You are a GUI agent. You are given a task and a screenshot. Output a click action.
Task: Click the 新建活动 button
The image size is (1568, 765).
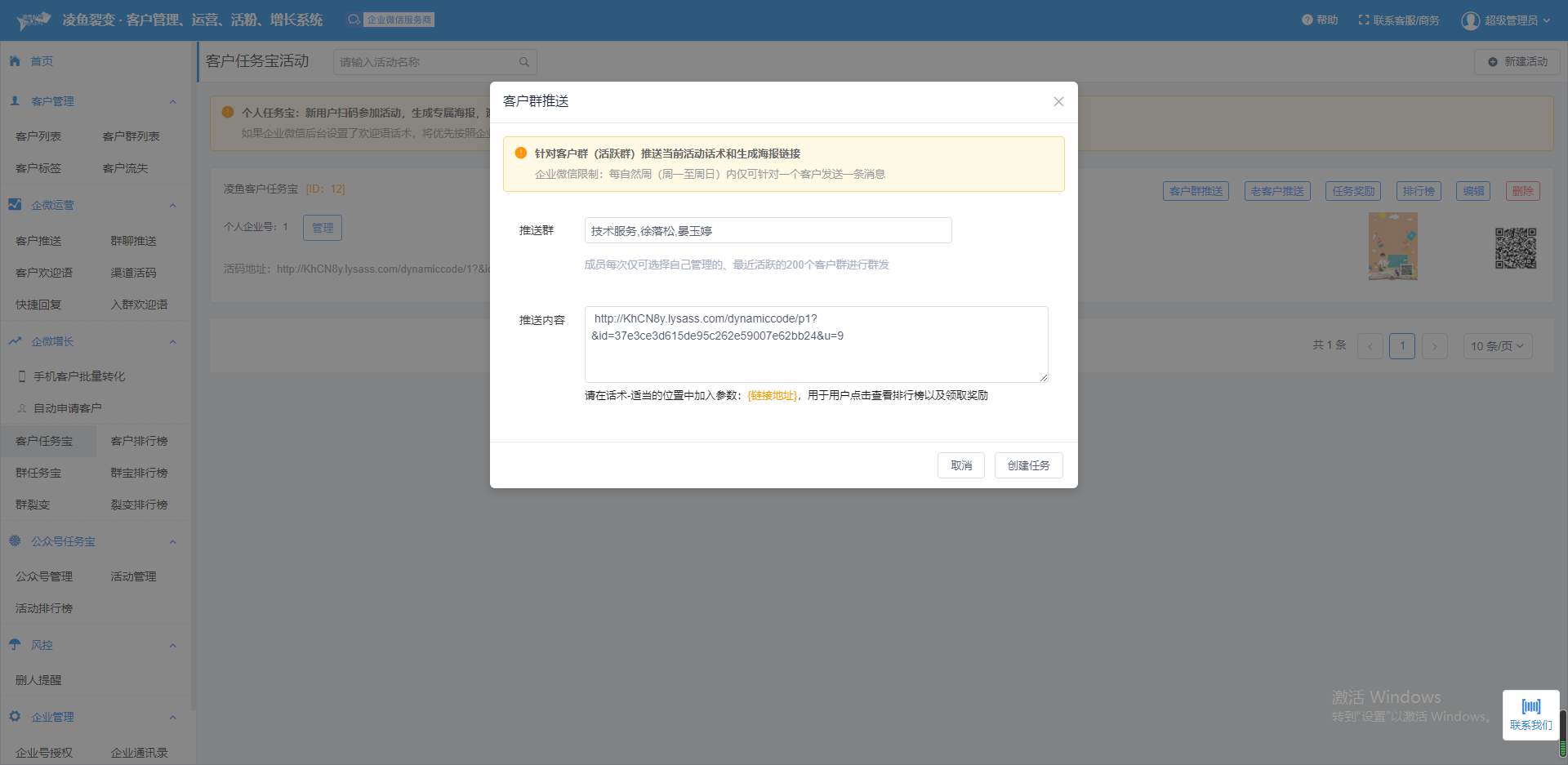pos(1517,62)
